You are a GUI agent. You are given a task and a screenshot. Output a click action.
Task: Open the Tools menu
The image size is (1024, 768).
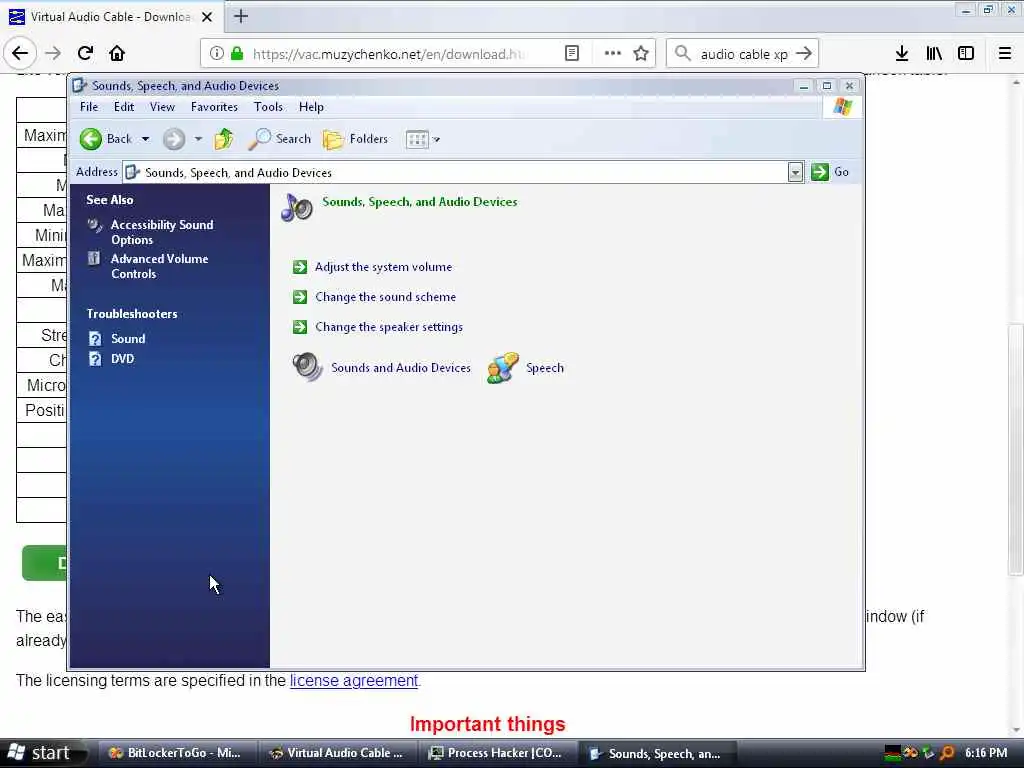coord(268,106)
